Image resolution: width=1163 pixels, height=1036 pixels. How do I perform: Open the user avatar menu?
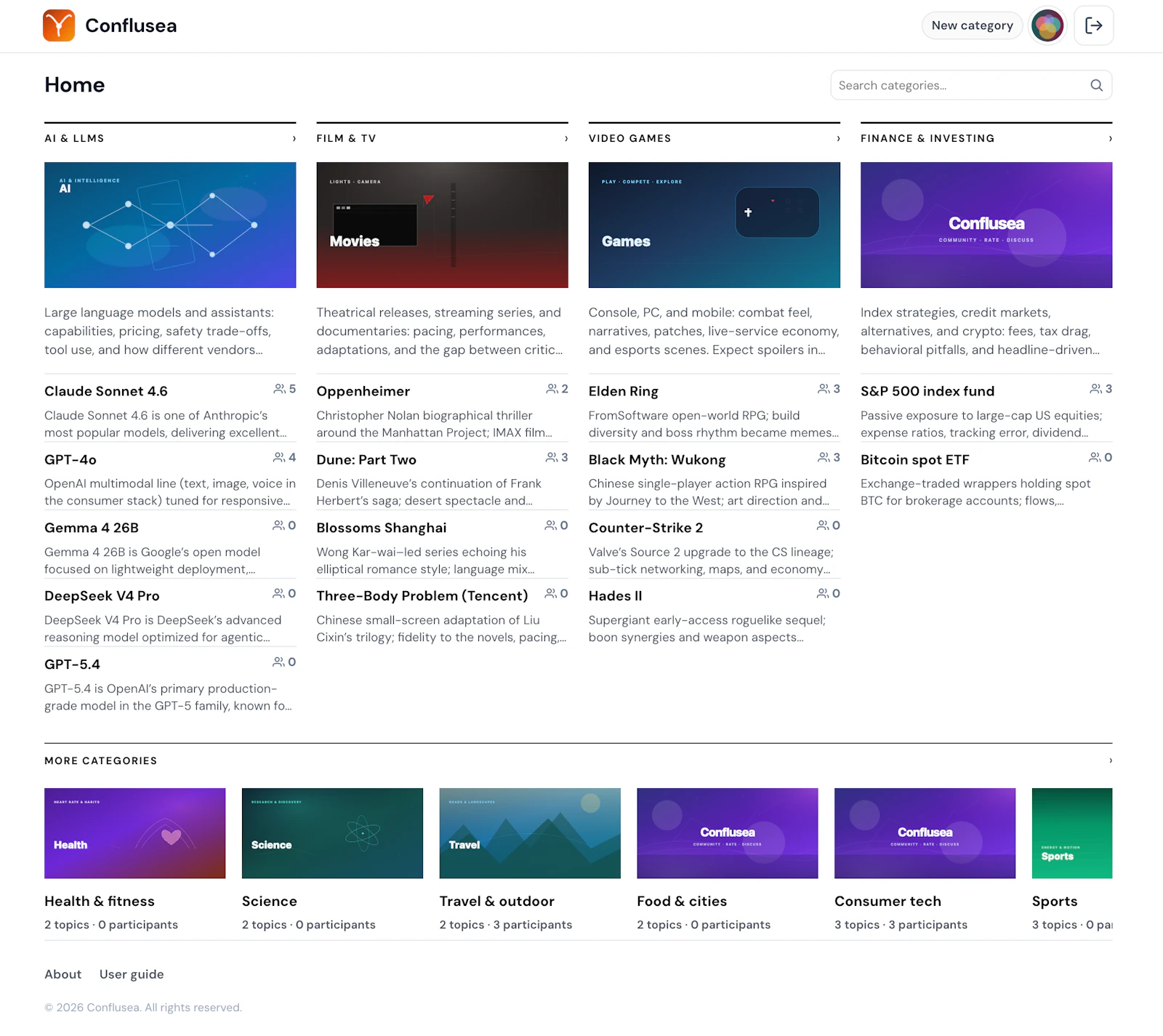(1047, 25)
